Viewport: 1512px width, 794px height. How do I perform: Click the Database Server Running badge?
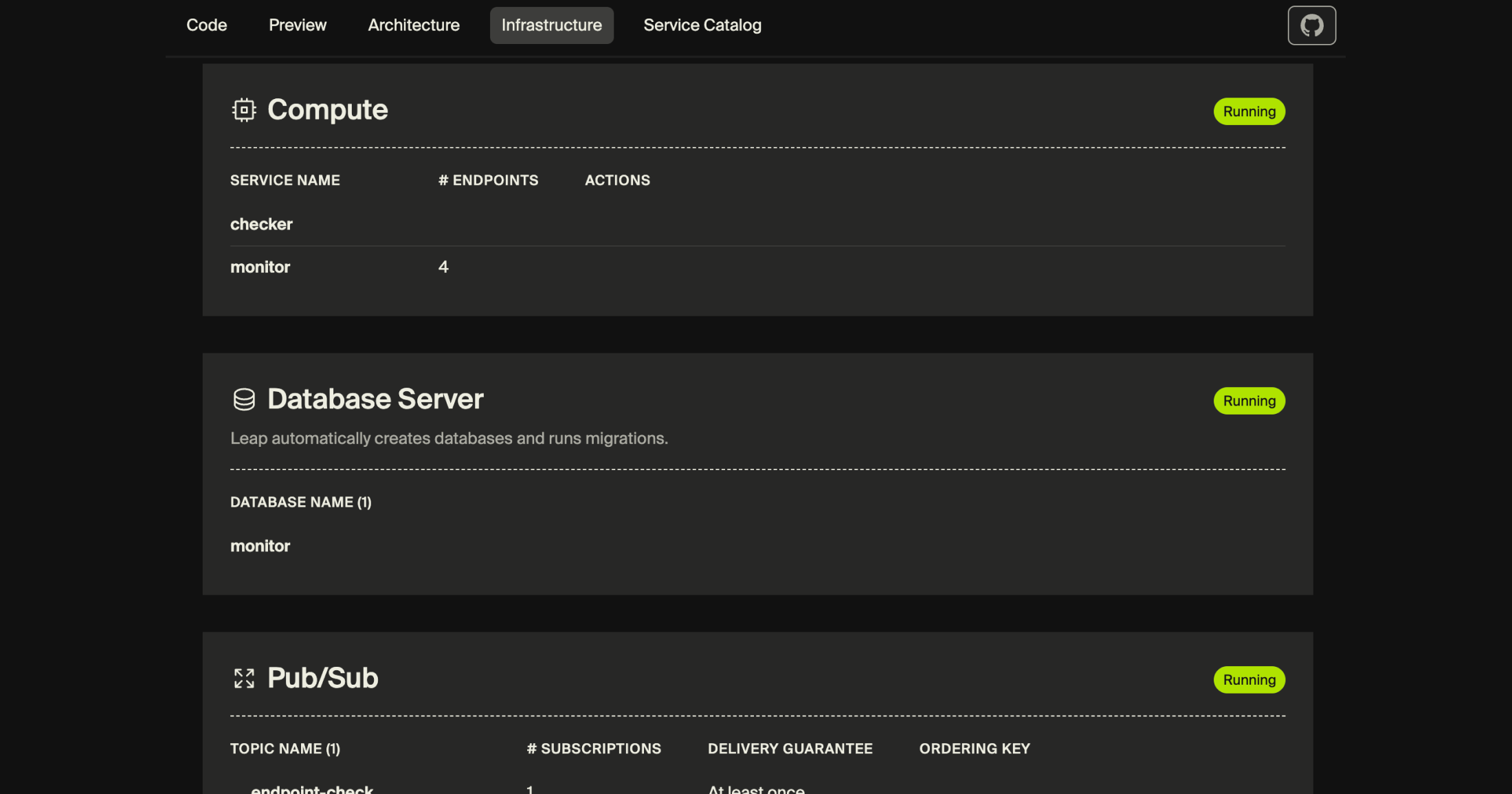(x=1249, y=401)
